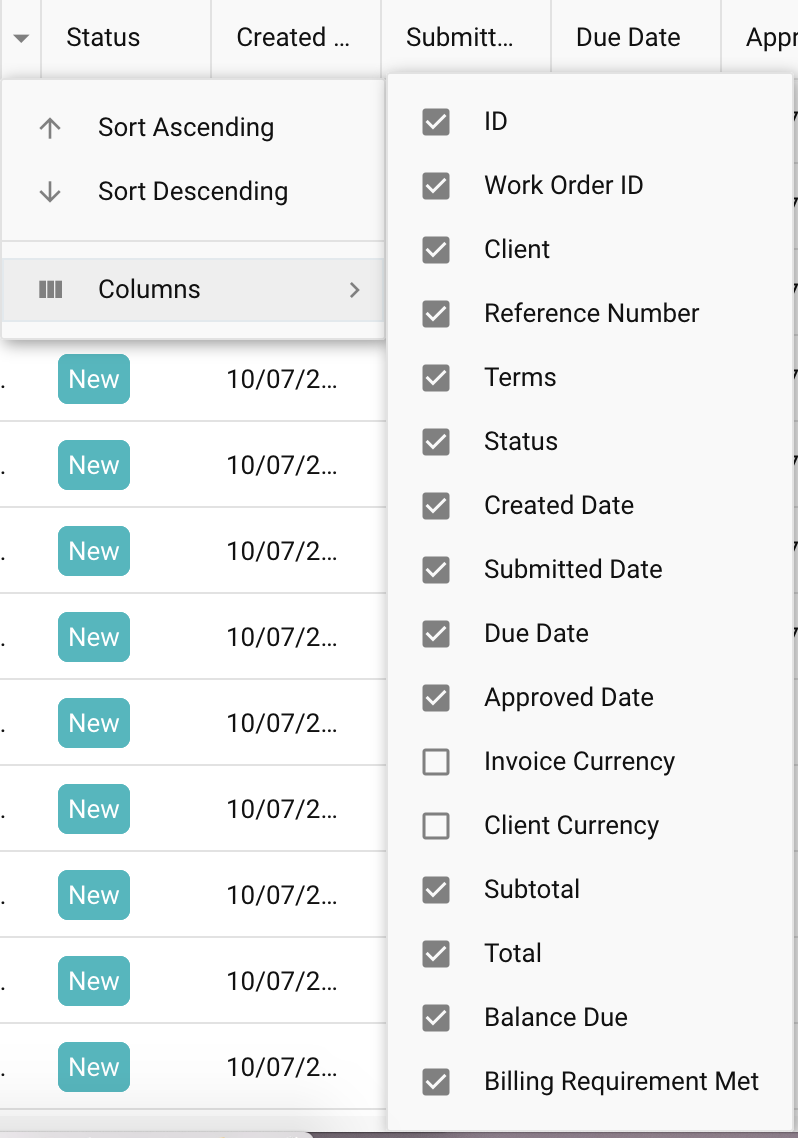798x1138 pixels.
Task: Expand the Columns submenu chevron
Action: coord(355,289)
